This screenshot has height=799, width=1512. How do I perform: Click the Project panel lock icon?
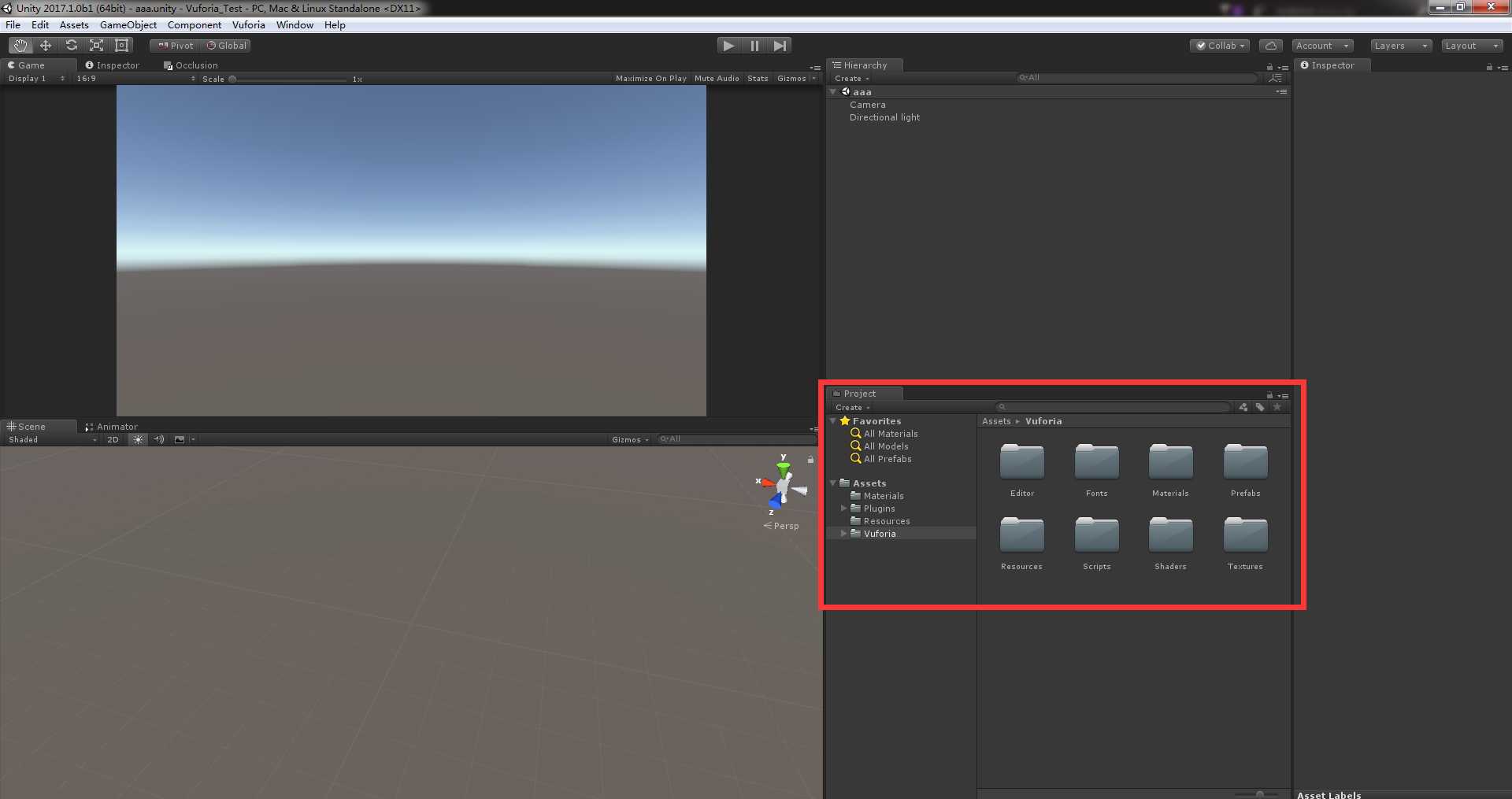(x=1269, y=395)
